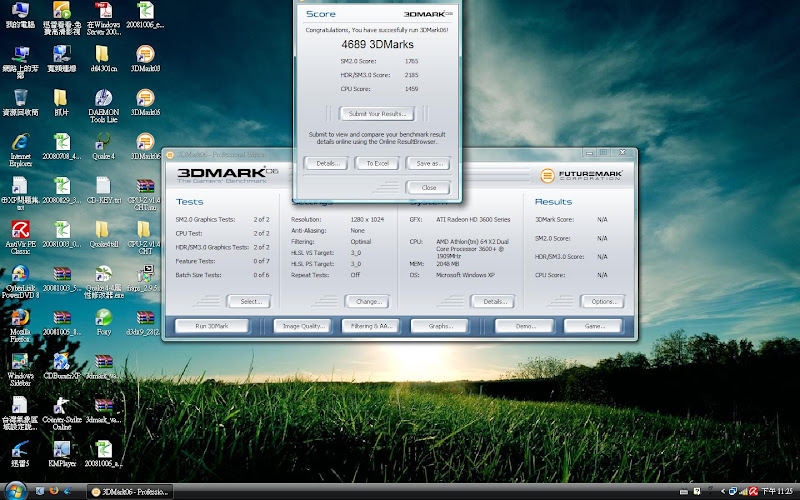Screen dimensions: 800x500
Task: Open Options under the Results section
Action: pyautogui.click(x=602, y=301)
